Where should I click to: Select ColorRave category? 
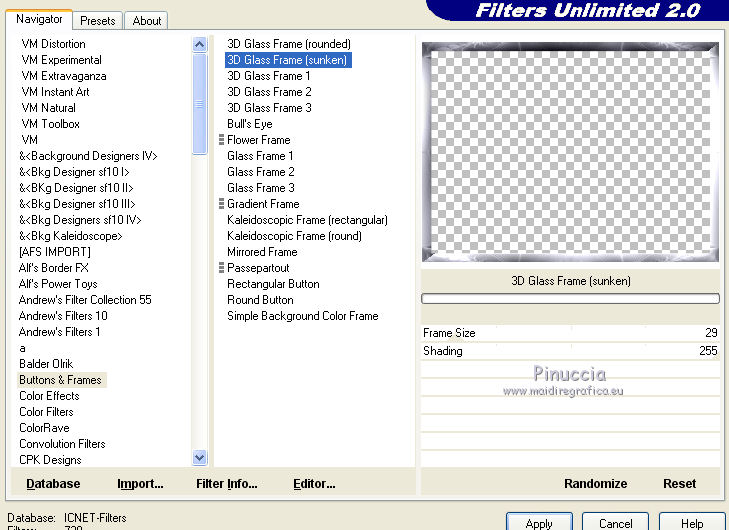click(x=44, y=428)
